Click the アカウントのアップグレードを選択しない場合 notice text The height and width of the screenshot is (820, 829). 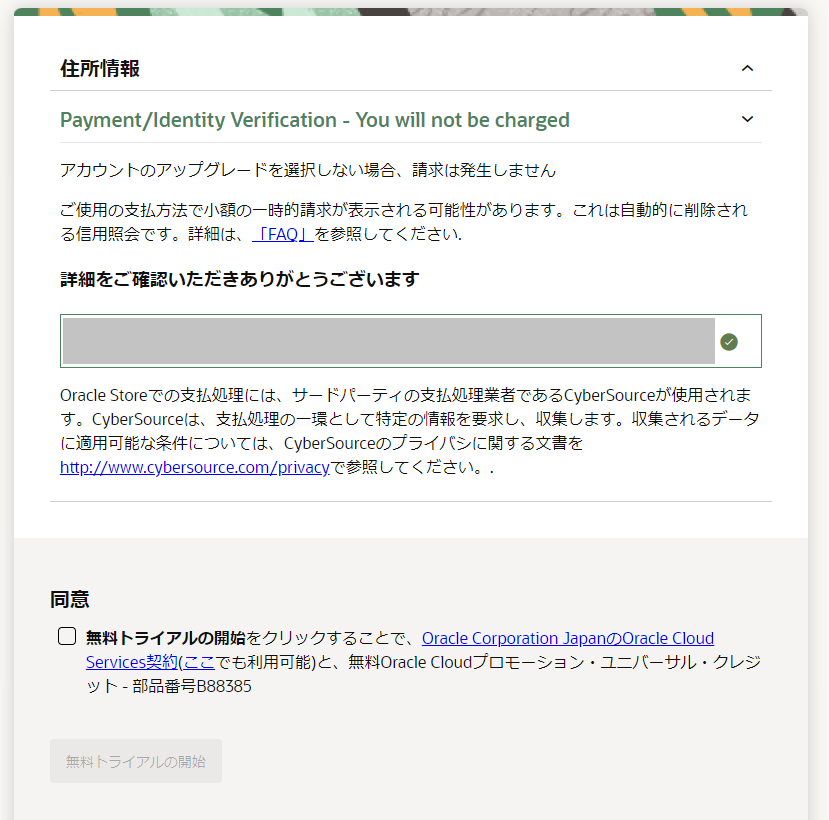[308, 170]
